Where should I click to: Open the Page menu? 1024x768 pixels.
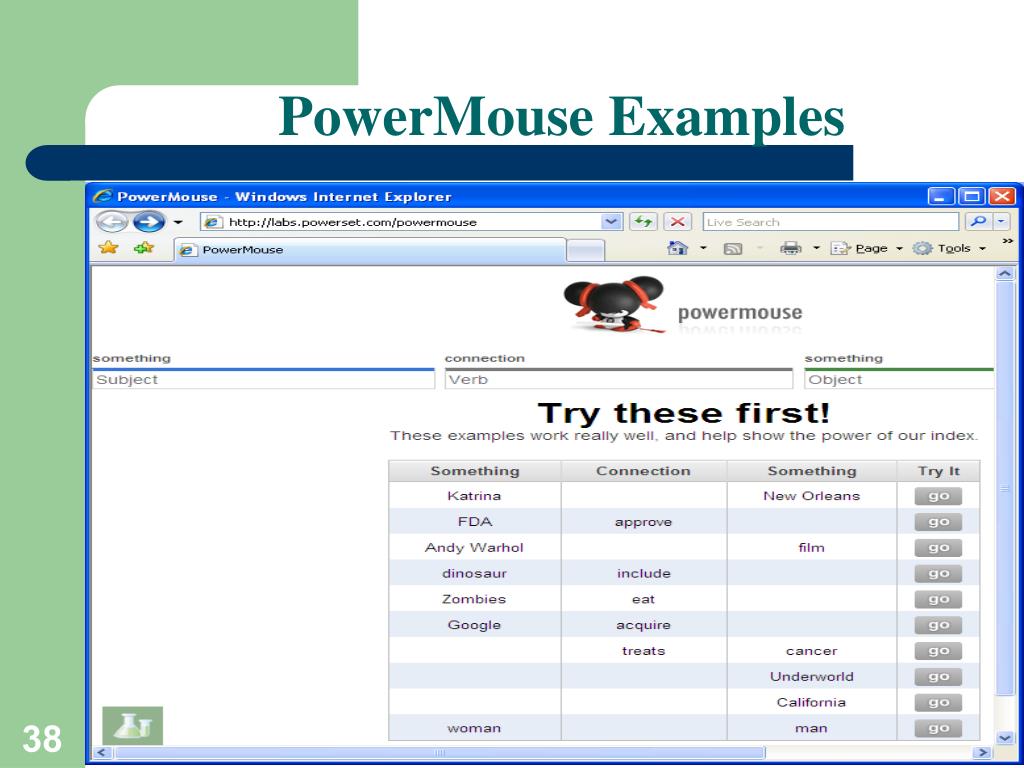[x=866, y=248]
